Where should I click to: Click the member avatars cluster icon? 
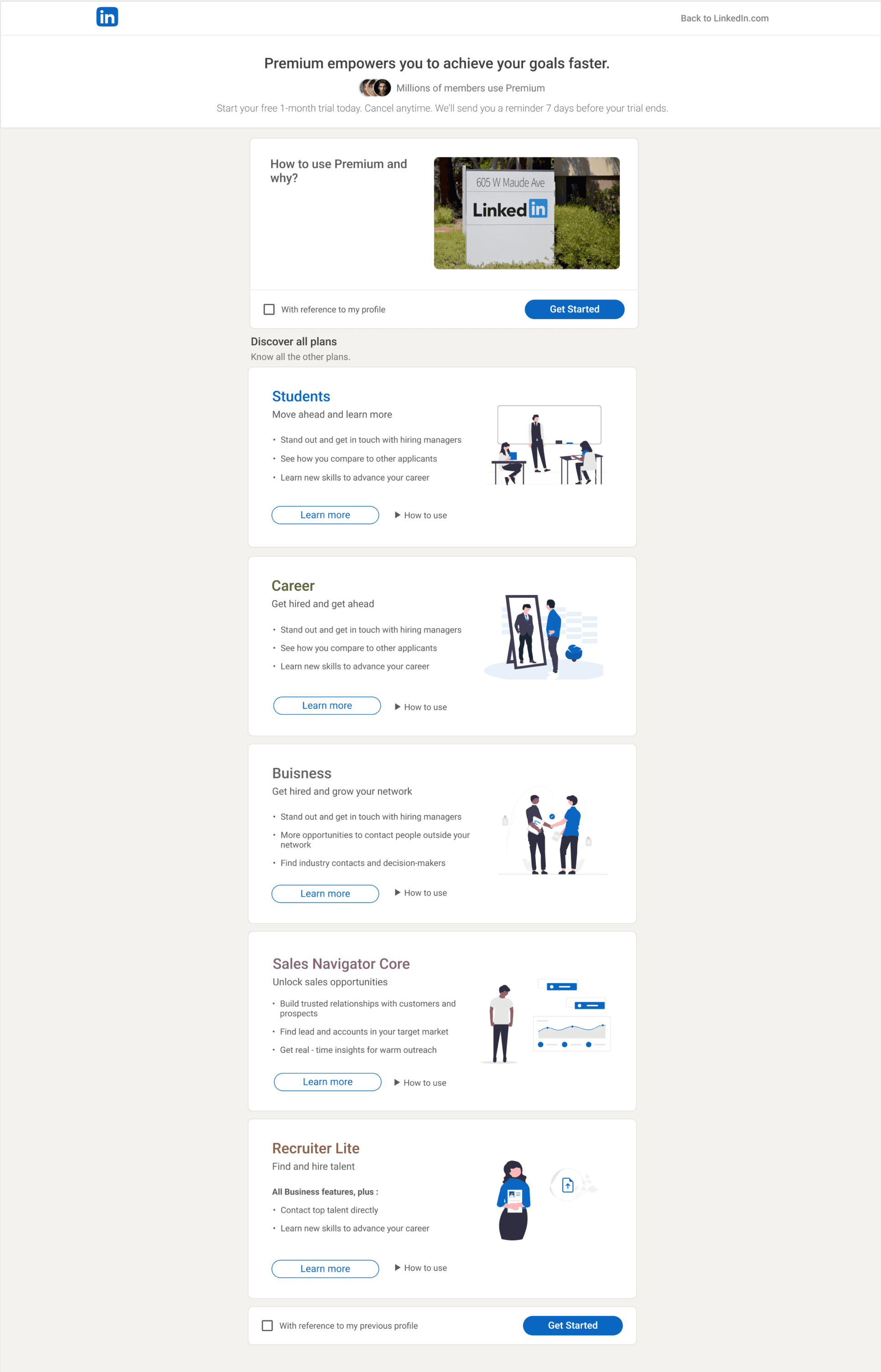click(x=375, y=88)
